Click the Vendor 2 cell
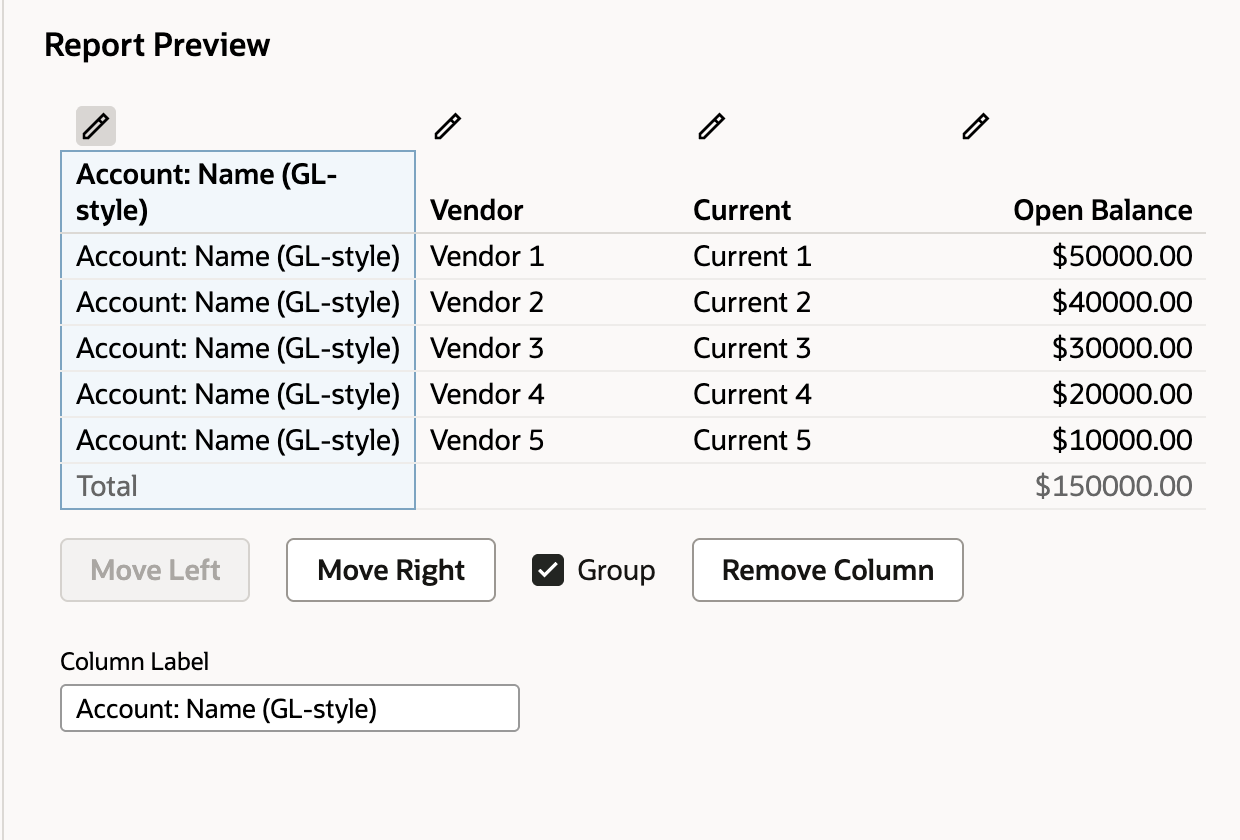Image resolution: width=1240 pixels, height=840 pixels. click(487, 302)
